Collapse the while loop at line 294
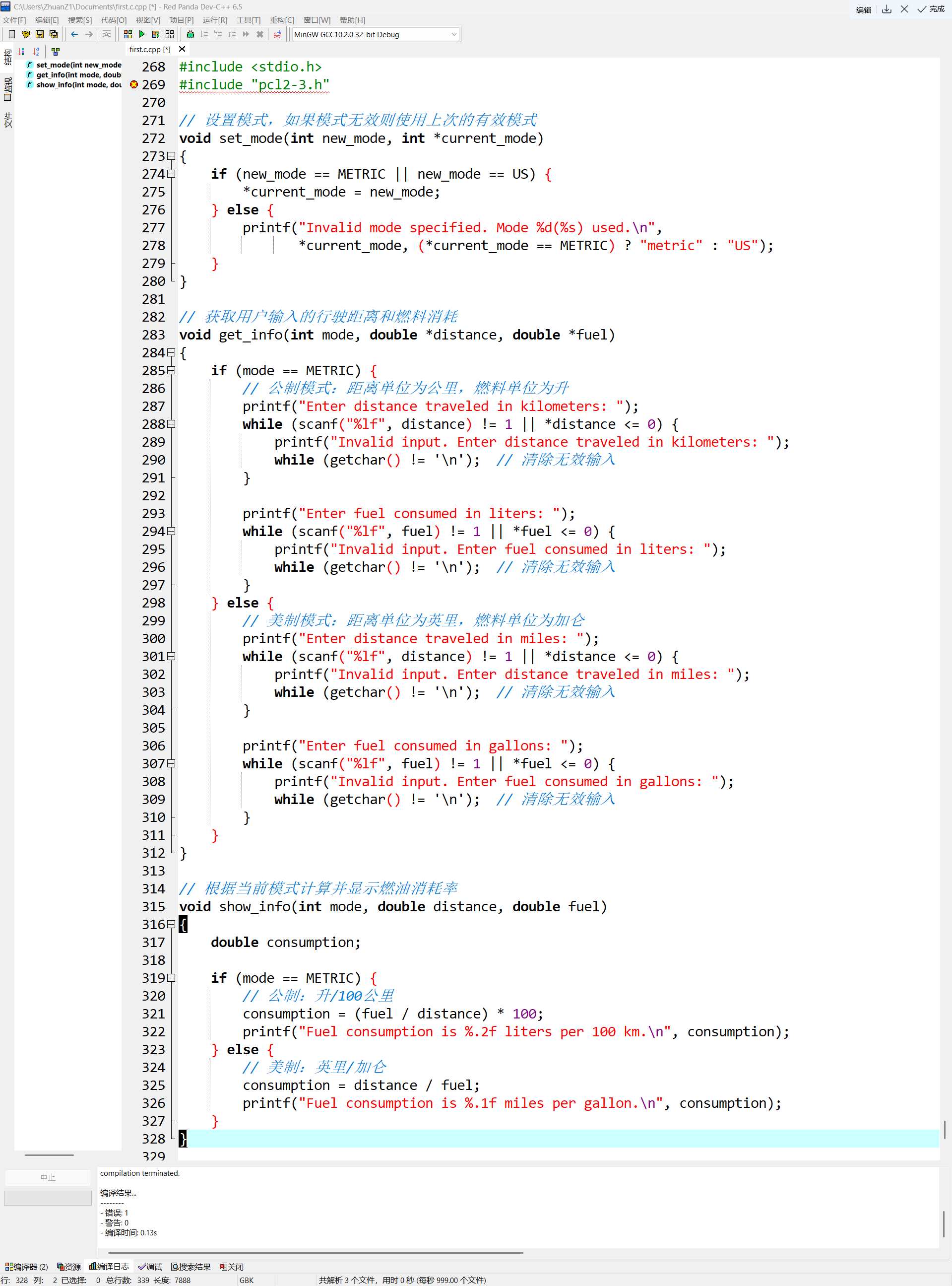Screen dimensions: 952x1286 point(171,532)
